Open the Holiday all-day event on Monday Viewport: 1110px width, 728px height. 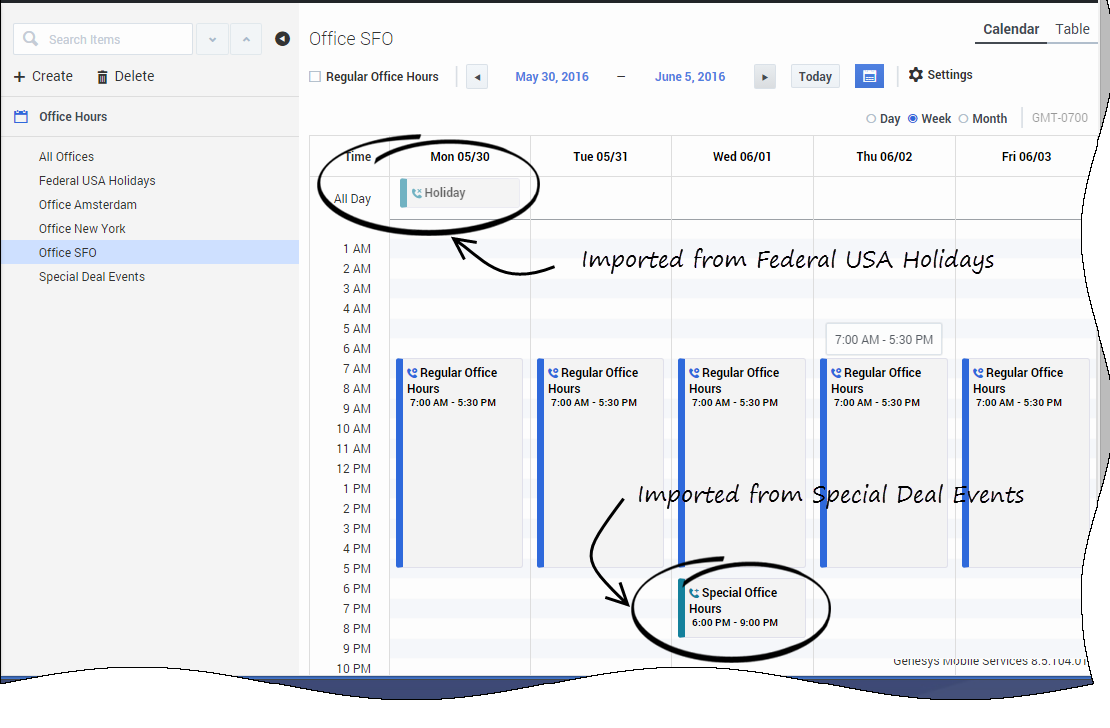(x=460, y=193)
